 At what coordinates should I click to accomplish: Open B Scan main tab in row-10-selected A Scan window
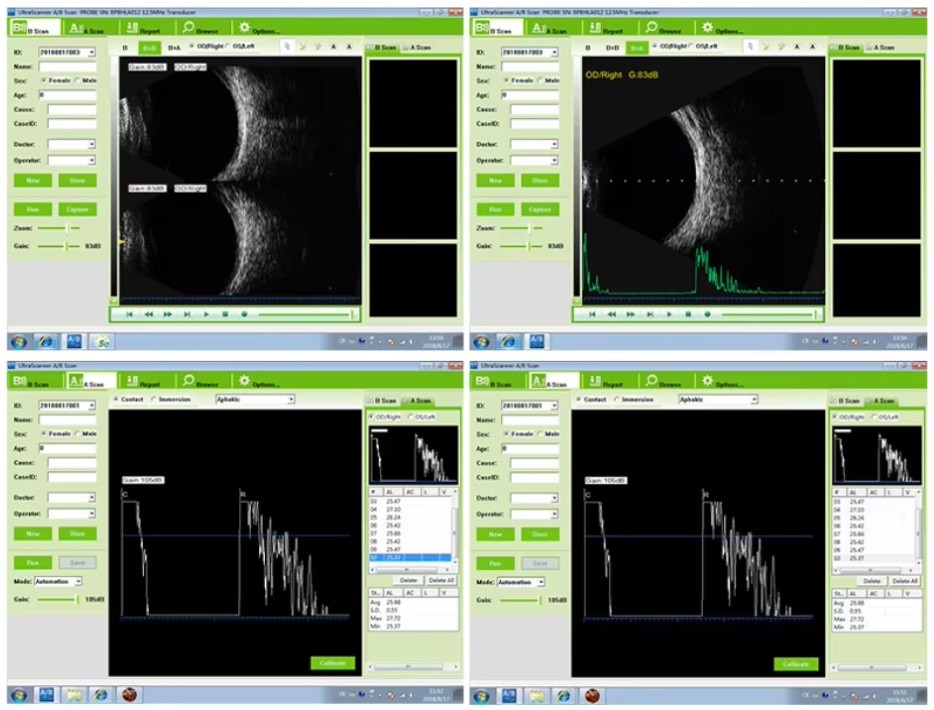[31, 382]
